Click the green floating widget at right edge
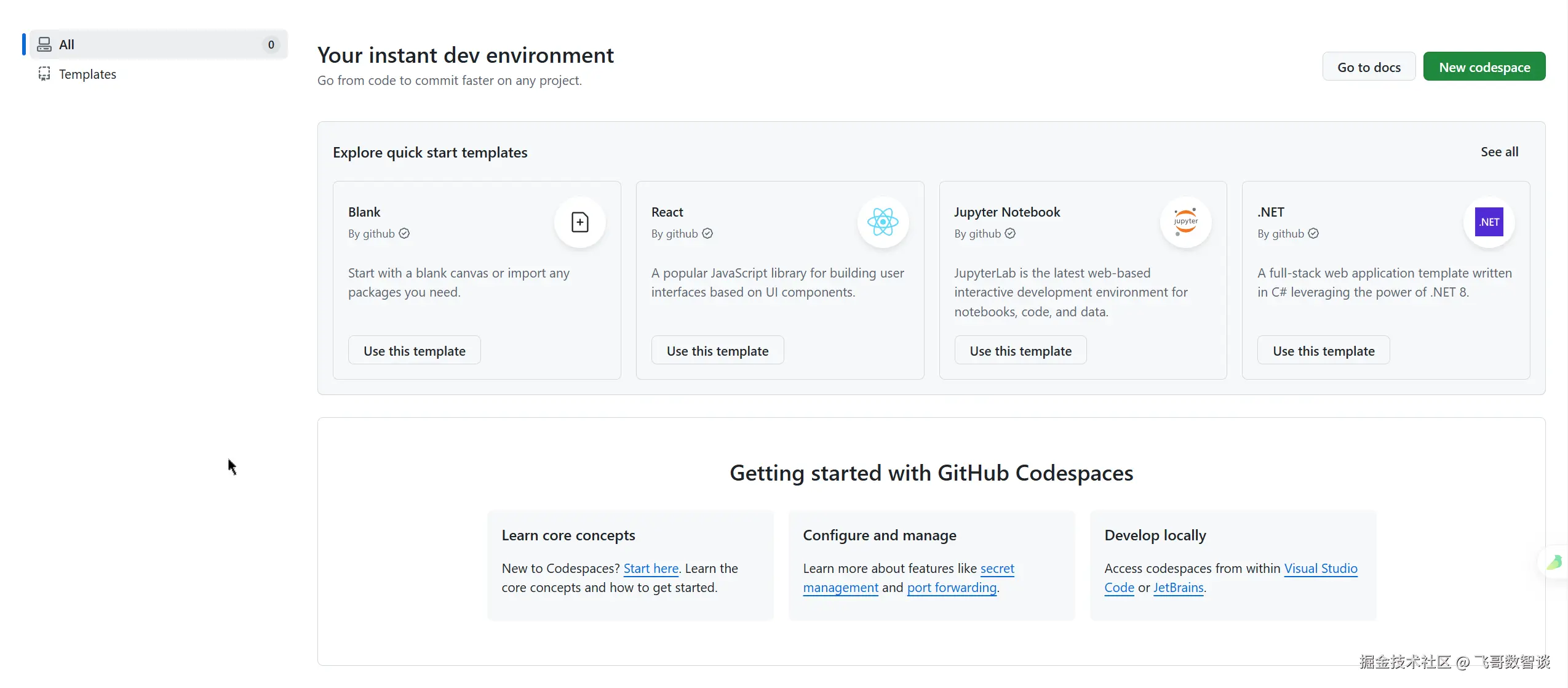The height and width of the screenshot is (688, 1568). point(1554,562)
